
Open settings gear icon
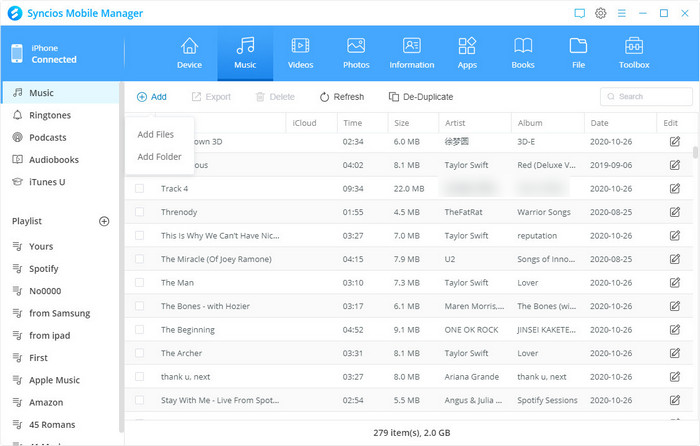600,13
